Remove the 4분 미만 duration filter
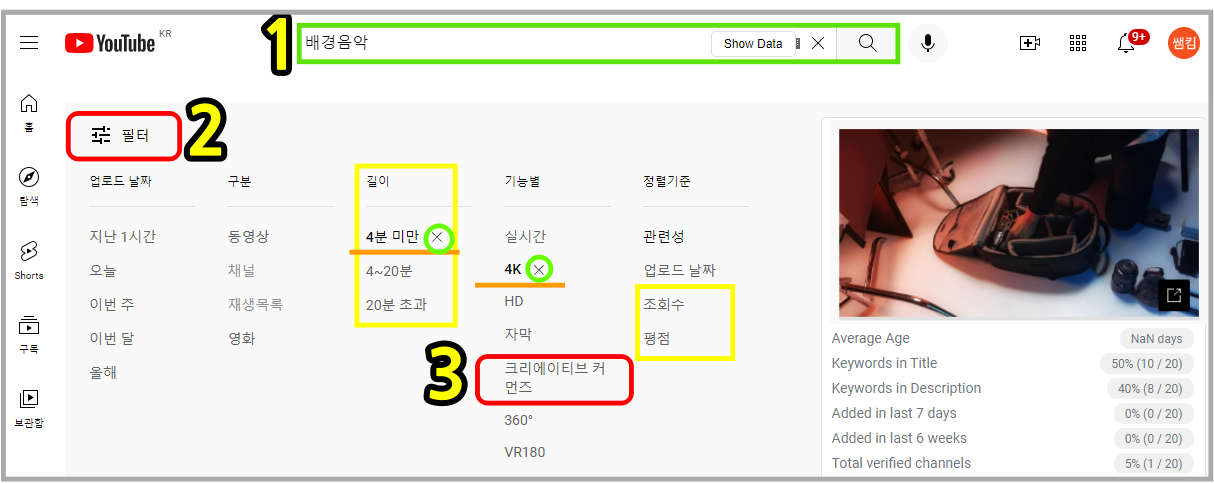This screenshot has height=483, width=1214. point(437,238)
